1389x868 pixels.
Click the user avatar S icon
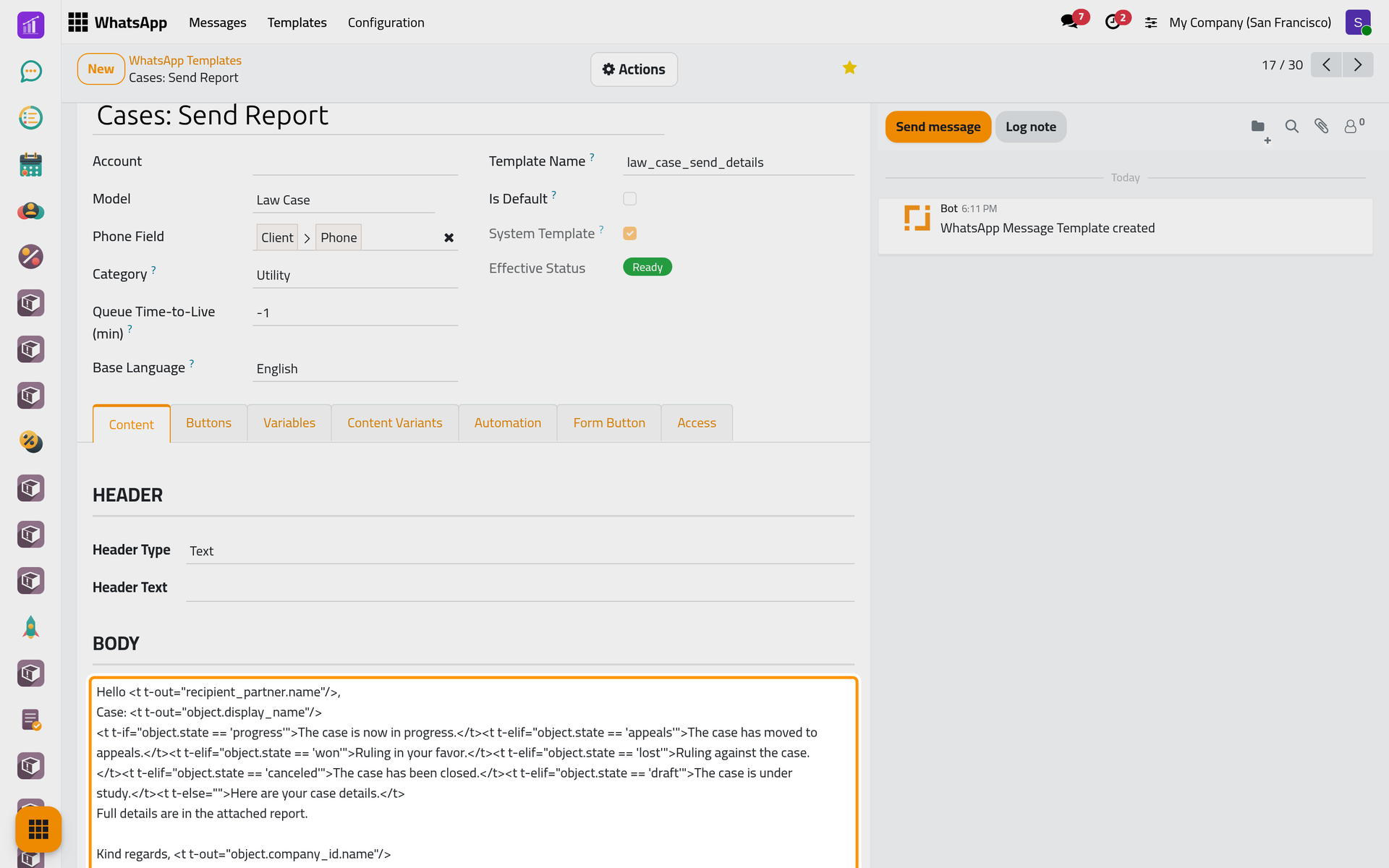coord(1358,22)
